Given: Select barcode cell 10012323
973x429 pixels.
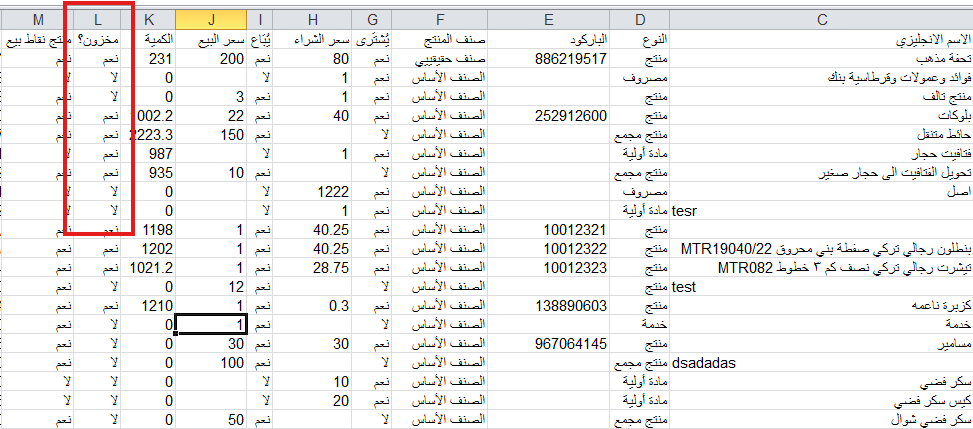Looking at the screenshot, I should point(549,268).
